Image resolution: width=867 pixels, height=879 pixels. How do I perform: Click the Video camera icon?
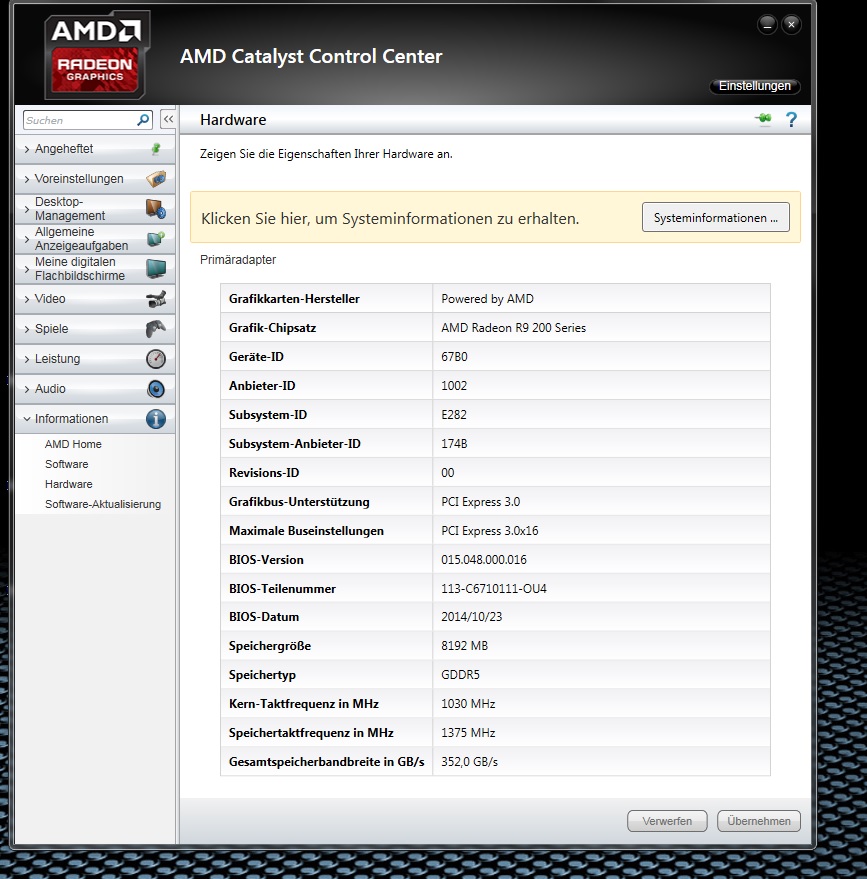click(x=156, y=299)
